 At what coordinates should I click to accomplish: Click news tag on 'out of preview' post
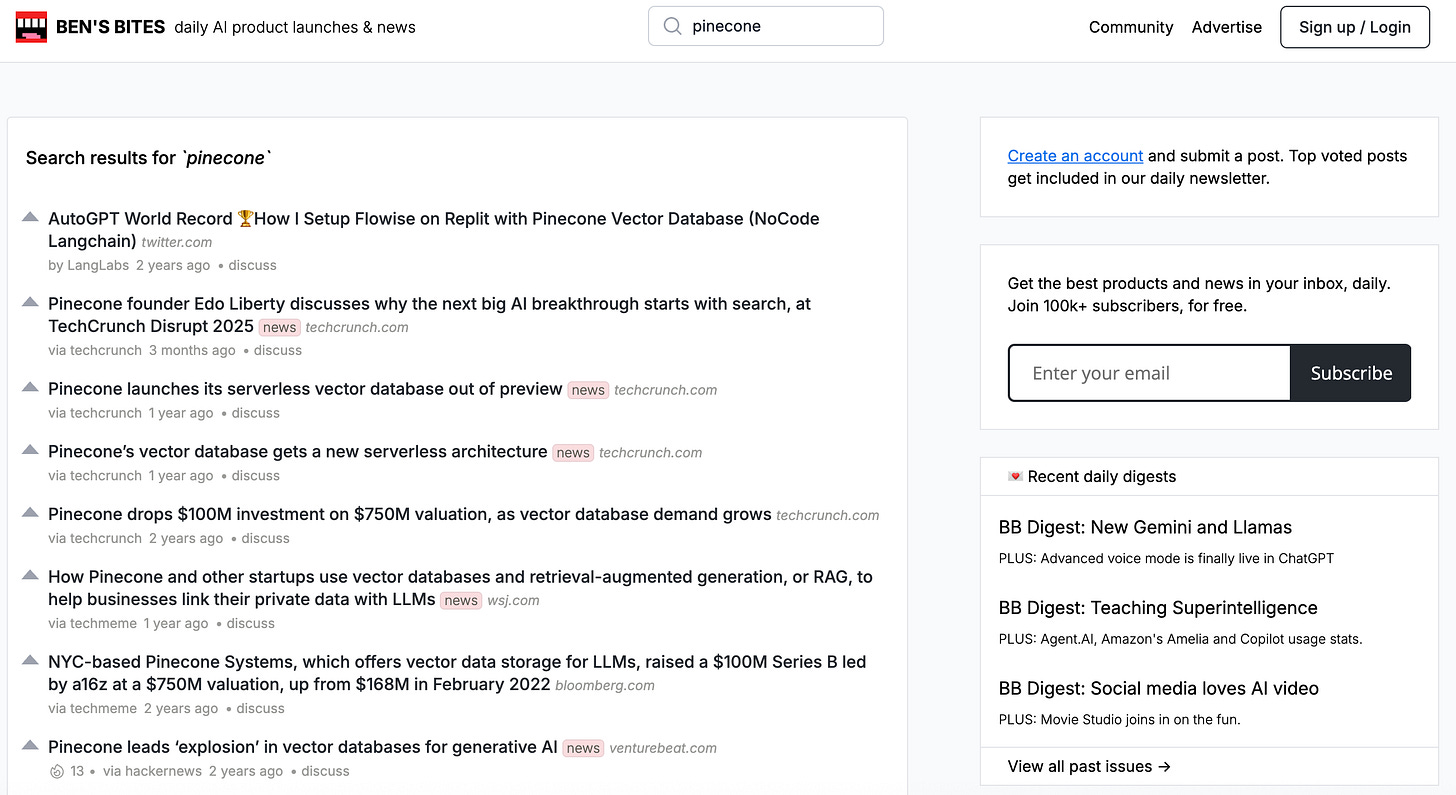click(588, 390)
